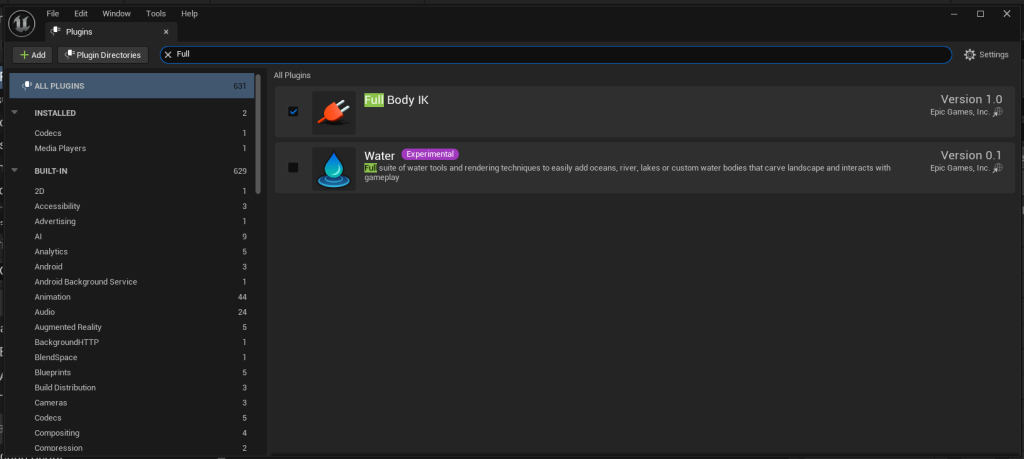The height and width of the screenshot is (459, 1024).
Task: Click Version 0.1 text
Action: point(970,155)
